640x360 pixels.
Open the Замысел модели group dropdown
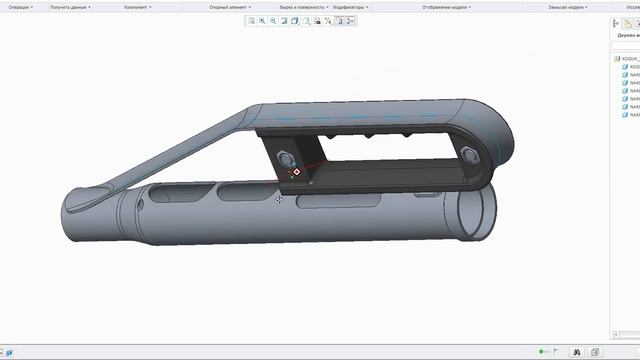pos(568,7)
